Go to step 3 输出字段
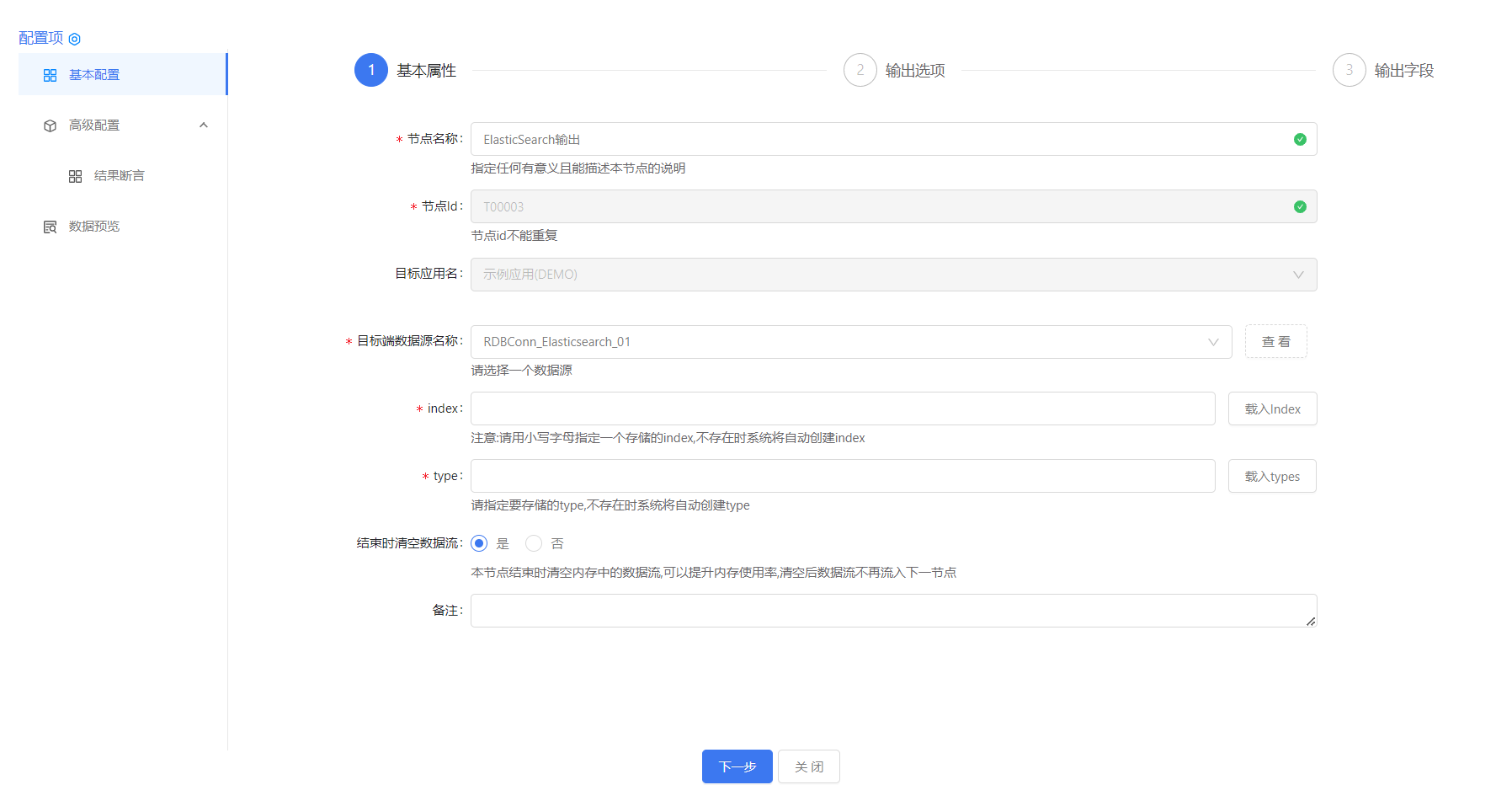Screen dimensions: 1512x785 [x=1349, y=70]
